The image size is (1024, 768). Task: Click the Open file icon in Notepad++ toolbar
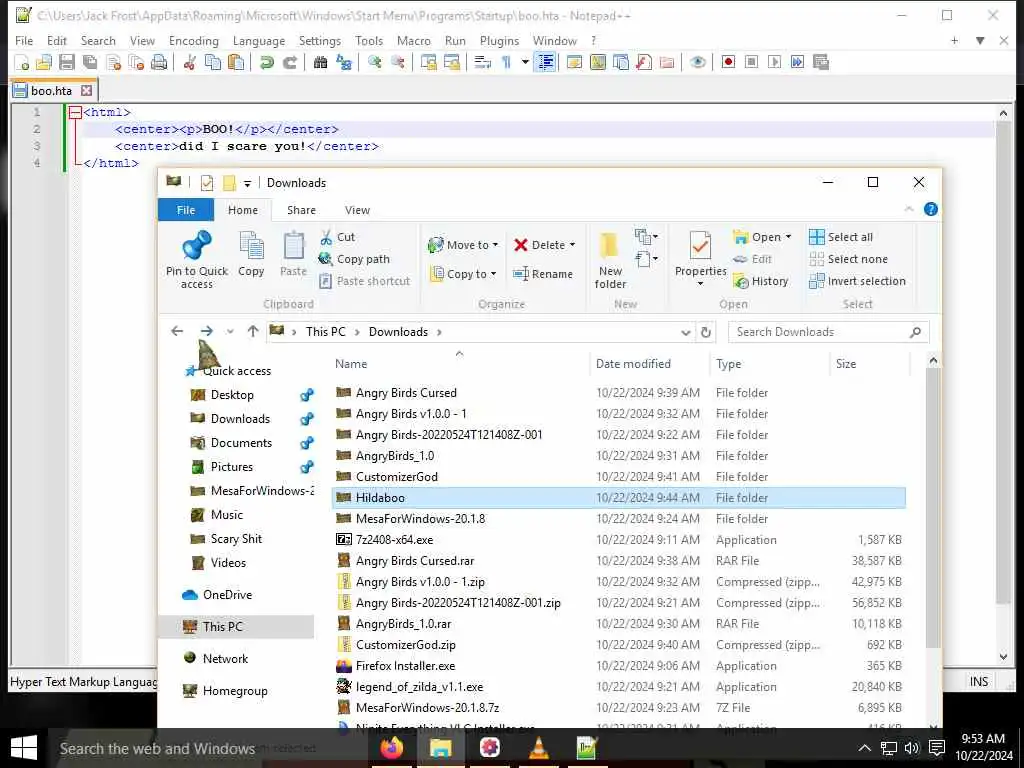(x=44, y=63)
